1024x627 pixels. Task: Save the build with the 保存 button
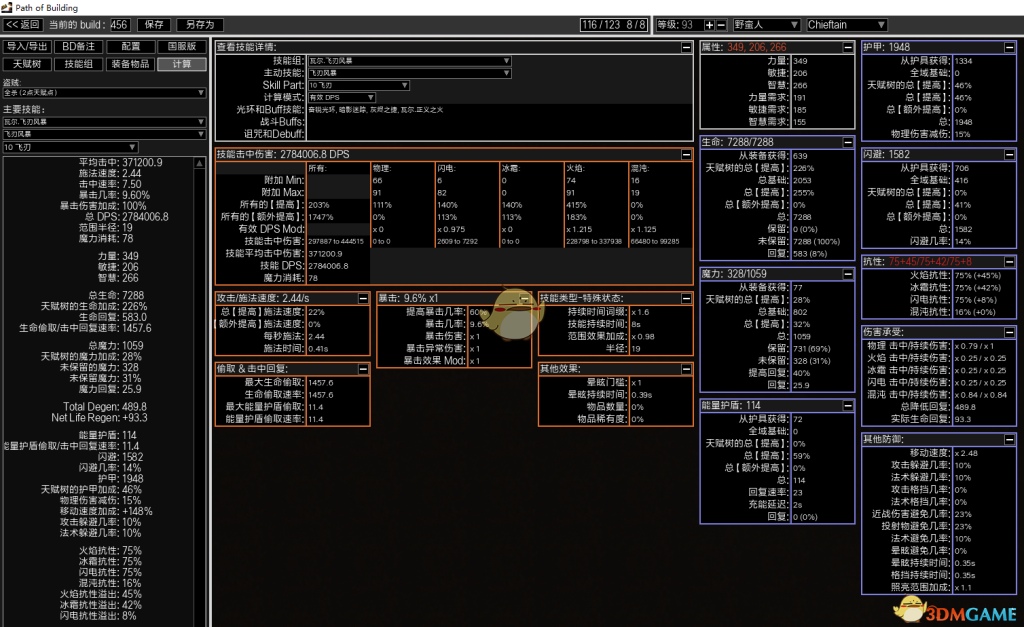click(154, 25)
